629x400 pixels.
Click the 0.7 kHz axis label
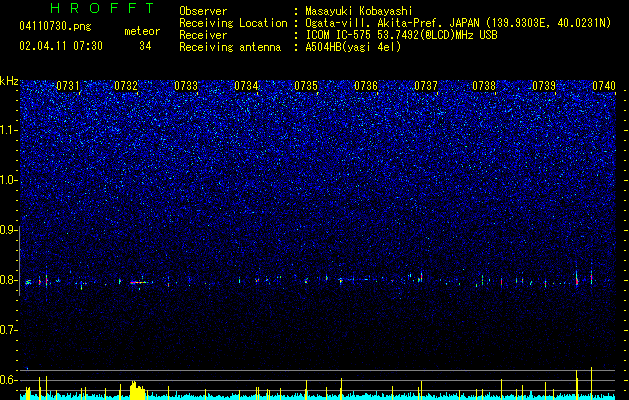(9, 330)
